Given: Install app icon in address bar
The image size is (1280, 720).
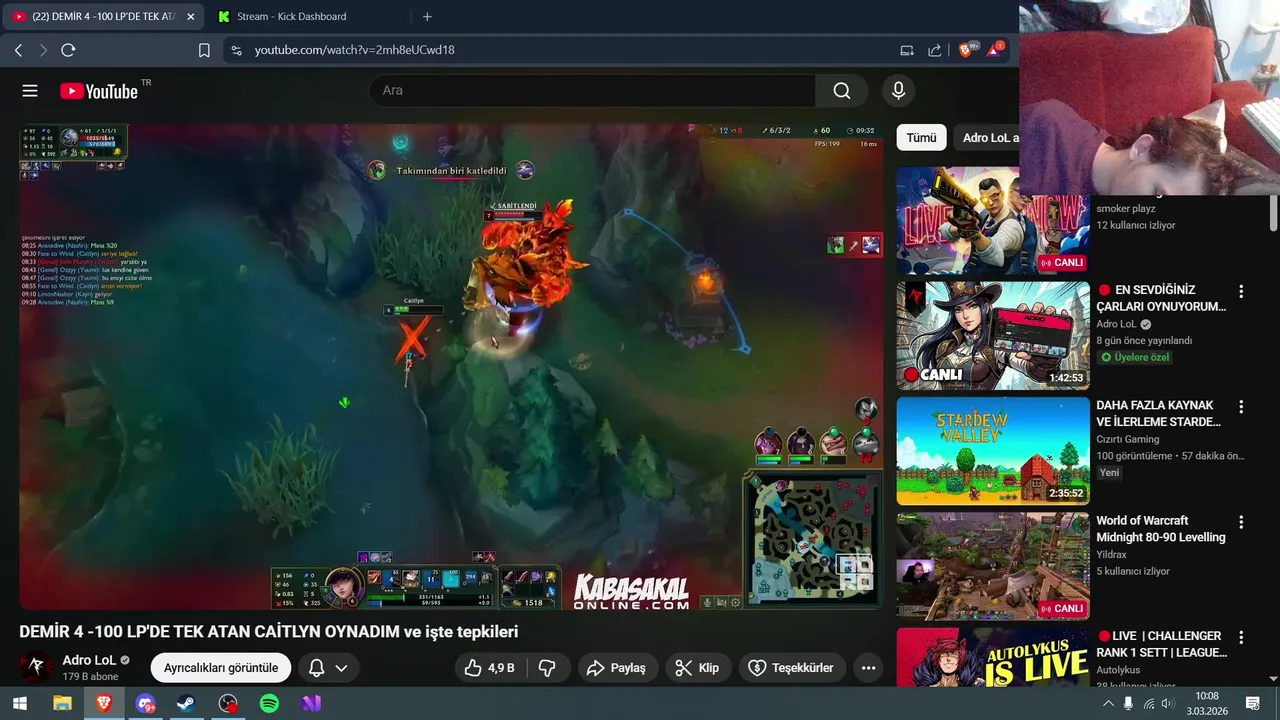Looking at the screenshot, I should (907, 50).
